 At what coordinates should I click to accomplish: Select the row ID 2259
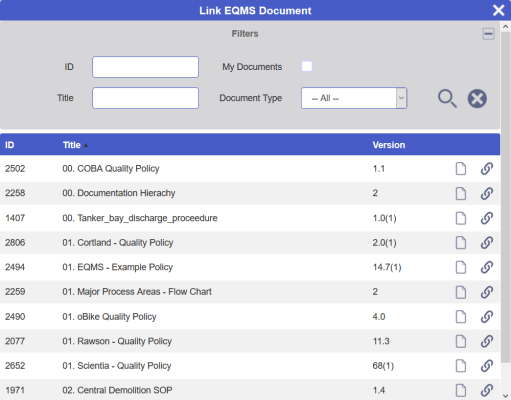[15, 292]
